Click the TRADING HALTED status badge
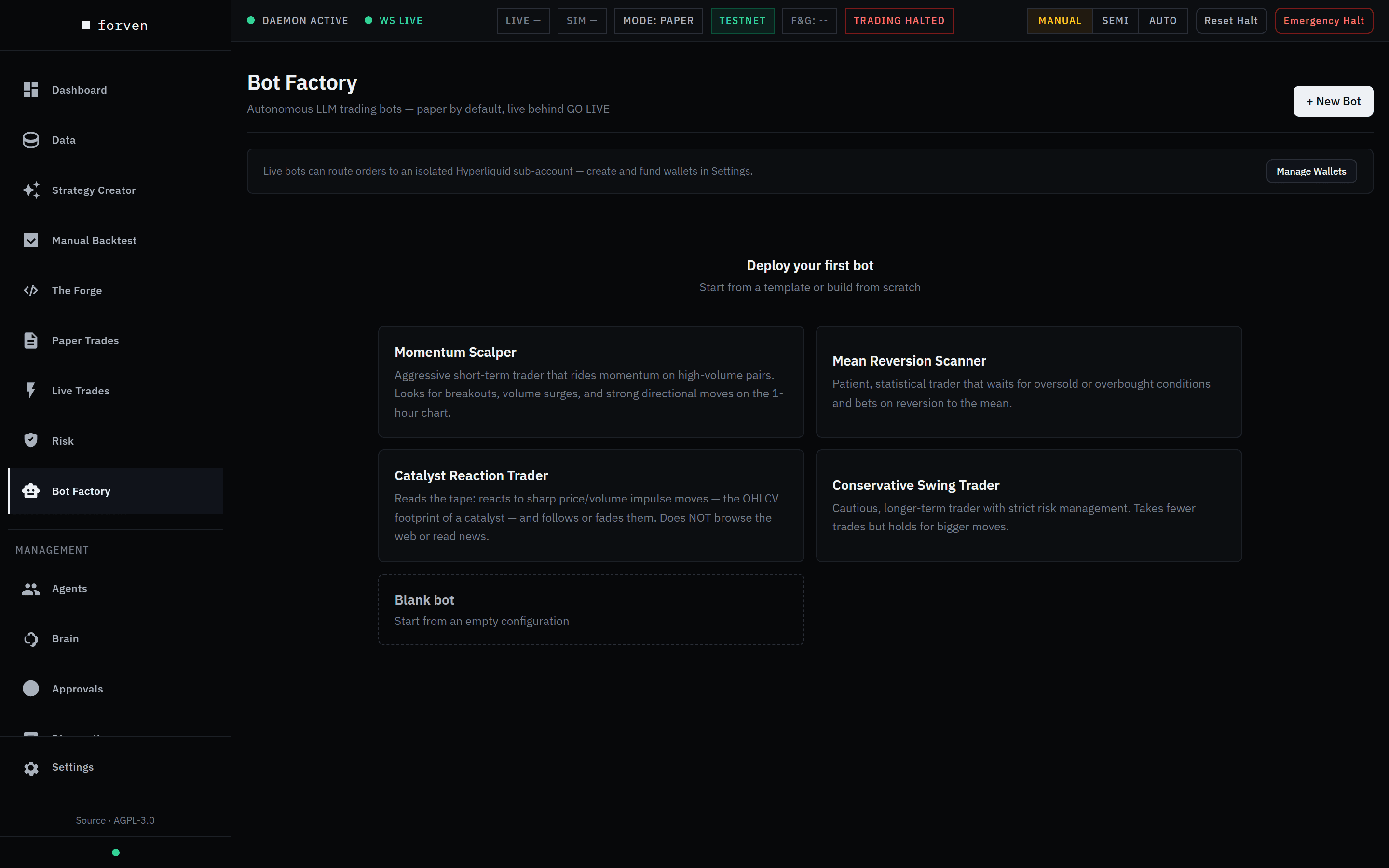Image resolution: width=1389 pixels, height=868 pixels. (899, 21)
